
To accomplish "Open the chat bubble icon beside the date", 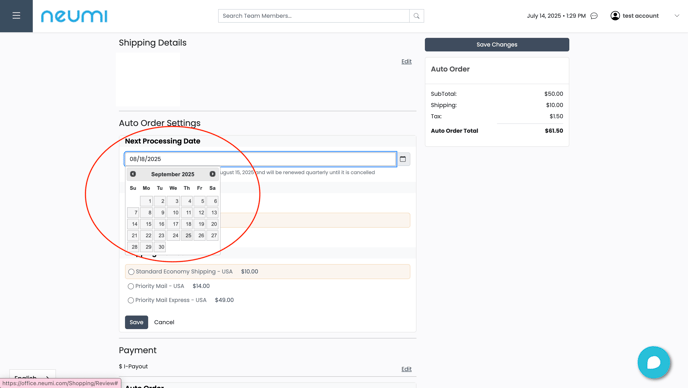I will coord(594,16).
